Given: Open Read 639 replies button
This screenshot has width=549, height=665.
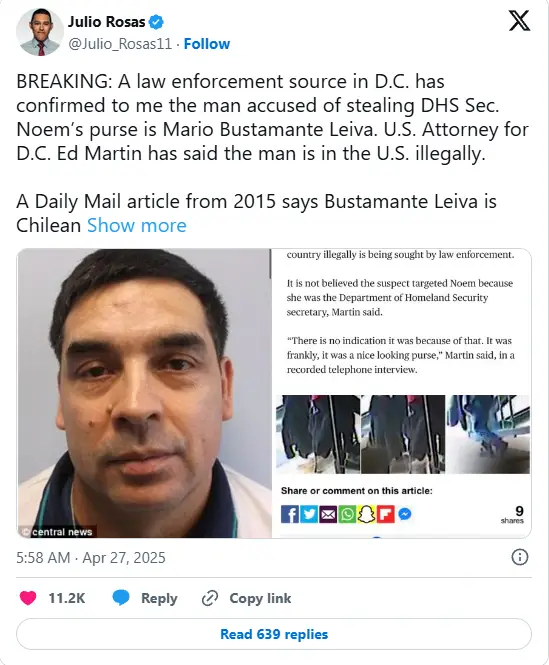Looking at the screenshot, I should click(x=274, y=634).
